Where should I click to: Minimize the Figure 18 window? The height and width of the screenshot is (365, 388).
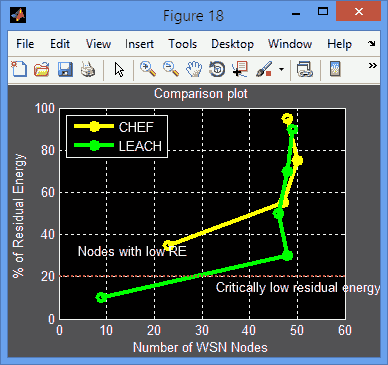pos(296,13)
